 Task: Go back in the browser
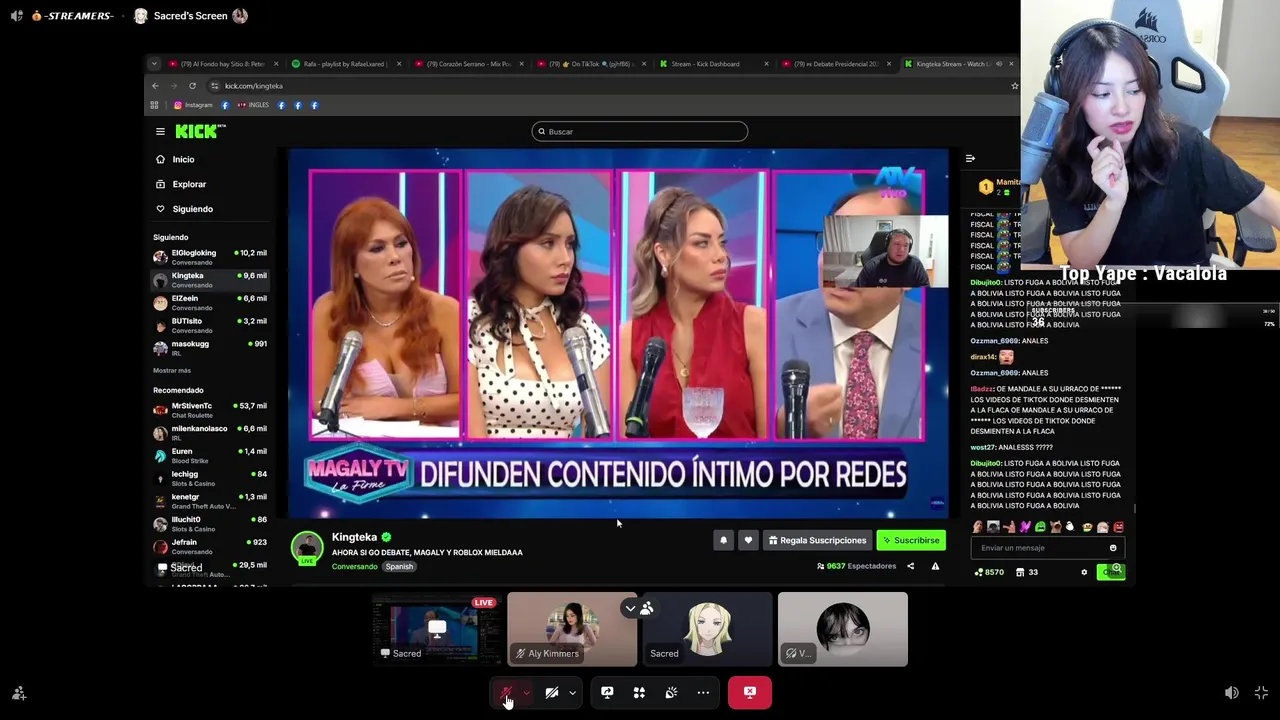tap(155, 86)
